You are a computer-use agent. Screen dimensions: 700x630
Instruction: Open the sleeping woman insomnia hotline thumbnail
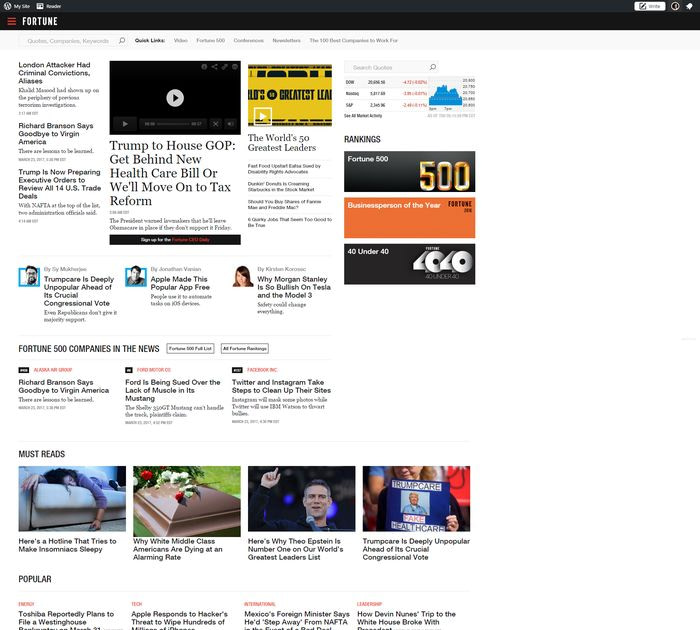72,499
